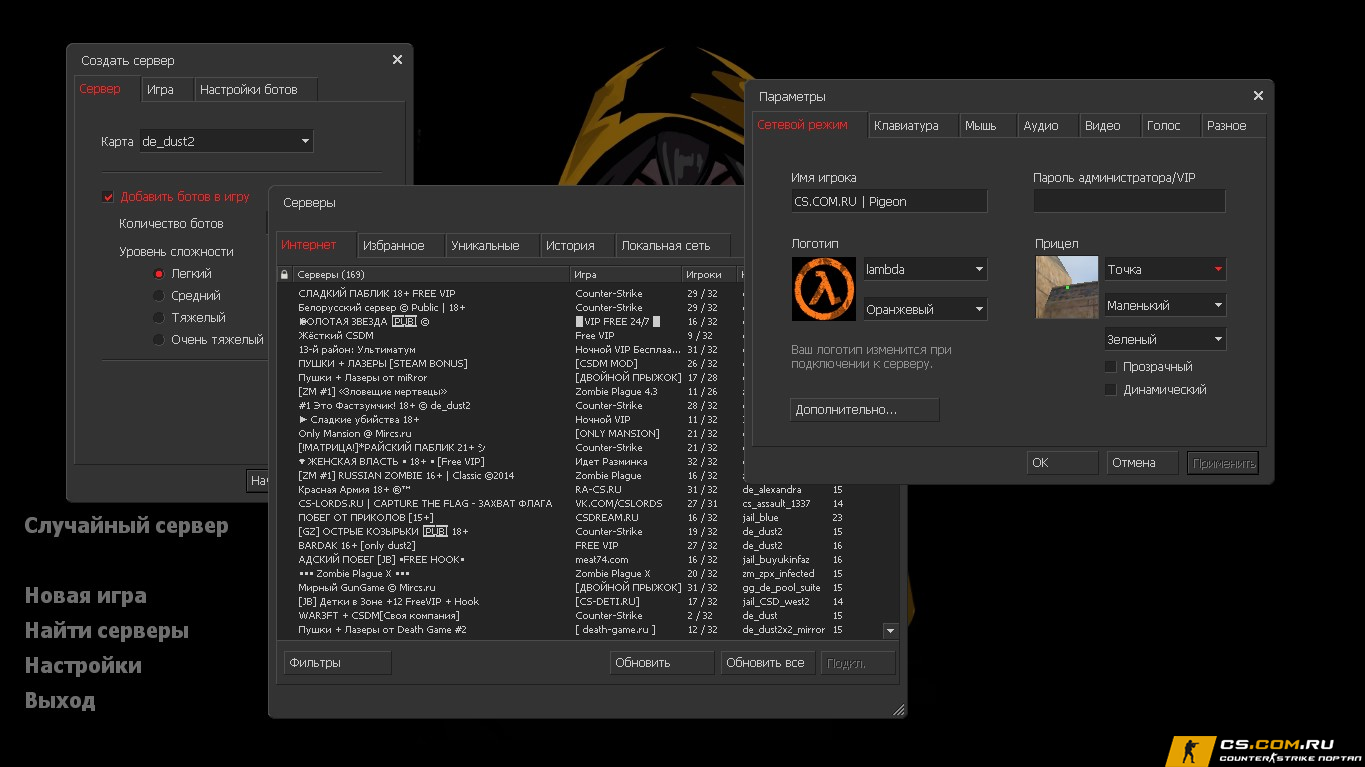
Task: Click the lock icon column header in server list
Action: [285, 274]
